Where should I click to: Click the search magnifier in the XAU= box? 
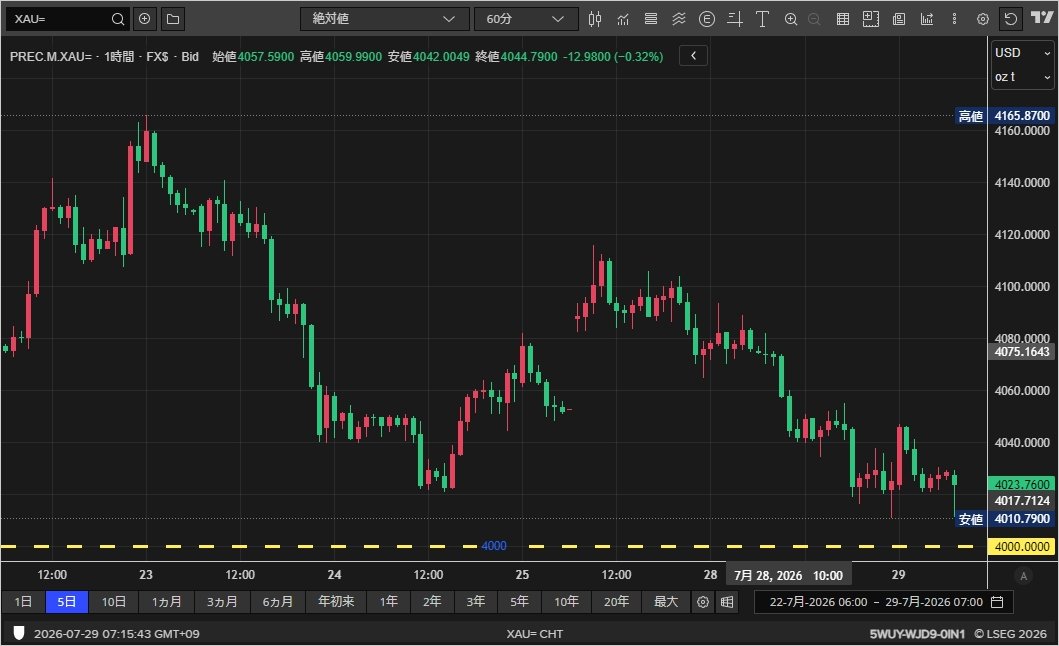tap(118, 19)
